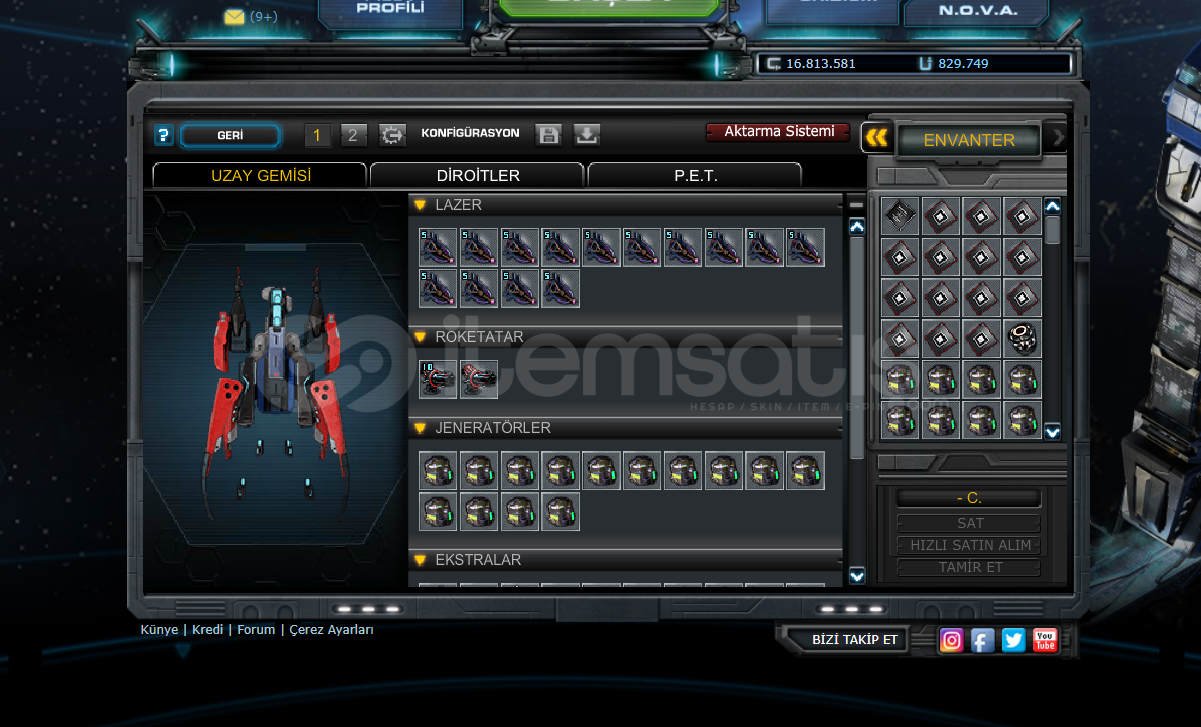Screen dimensions: 1201x727
Task: Click the minus button above equipment scrollbar
Action: (856, 204)
